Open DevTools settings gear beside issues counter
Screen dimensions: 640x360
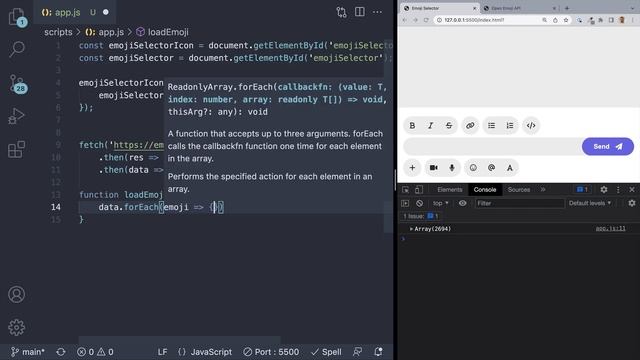click(604, 189)
